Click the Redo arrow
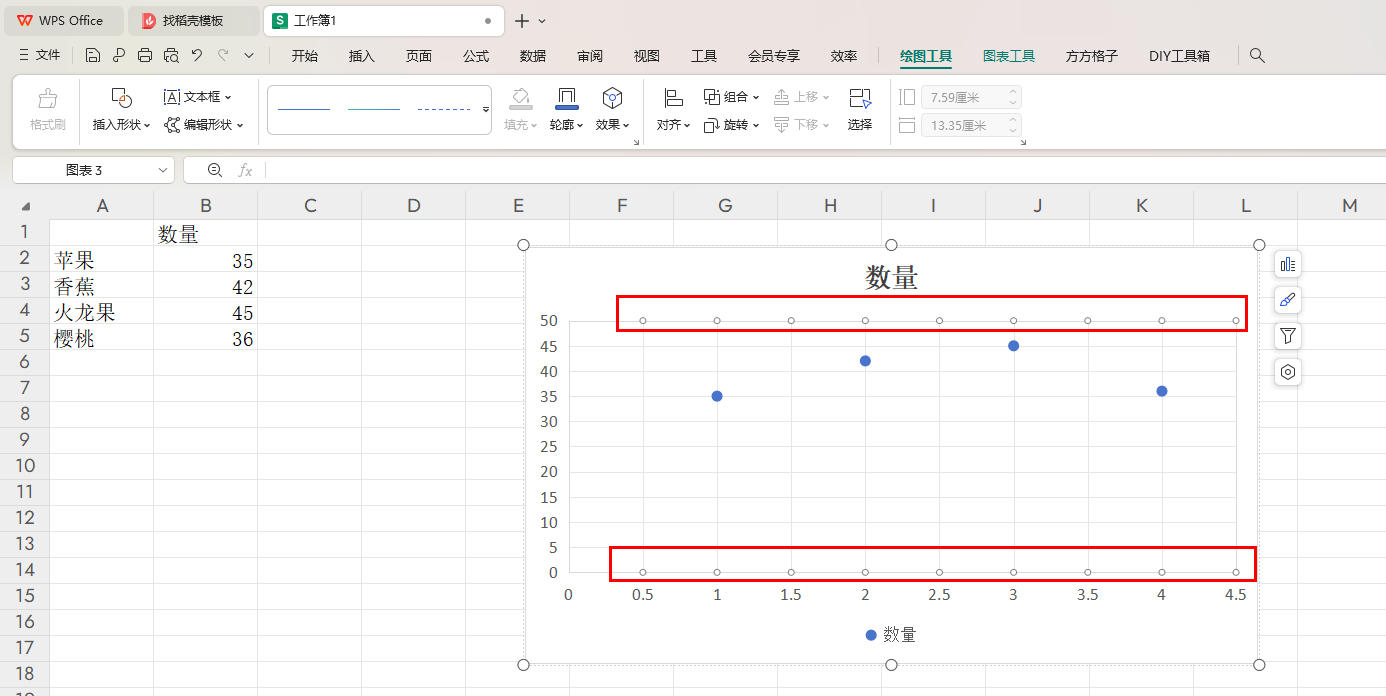 click(223, 56)
